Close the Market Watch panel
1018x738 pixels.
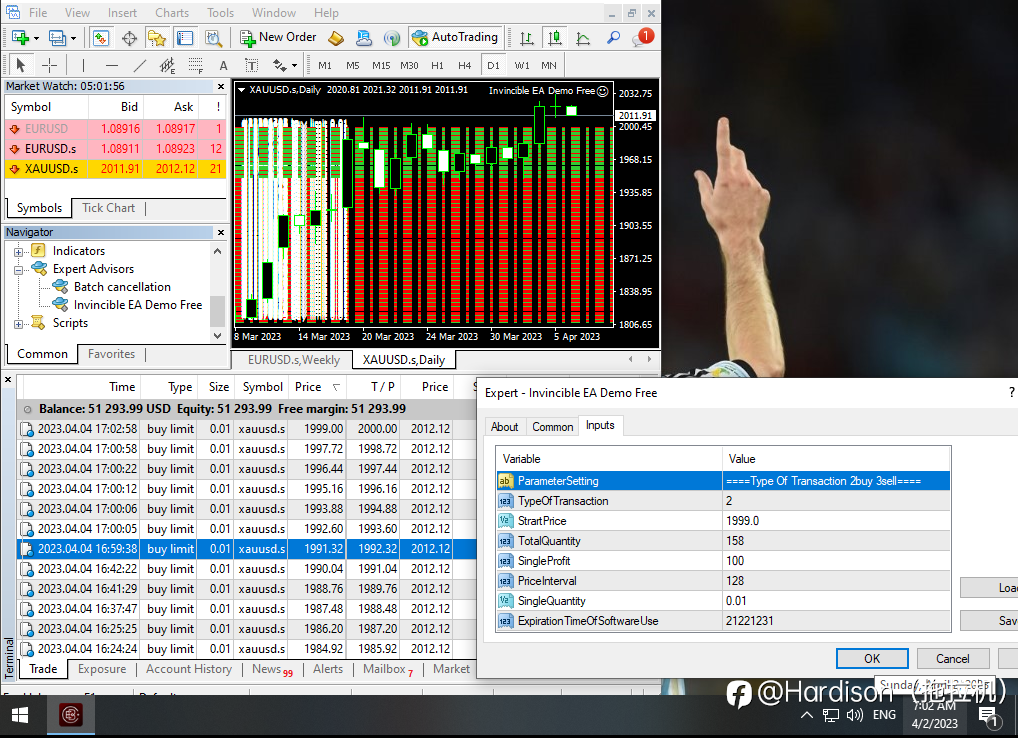click(x=221, y=86)
